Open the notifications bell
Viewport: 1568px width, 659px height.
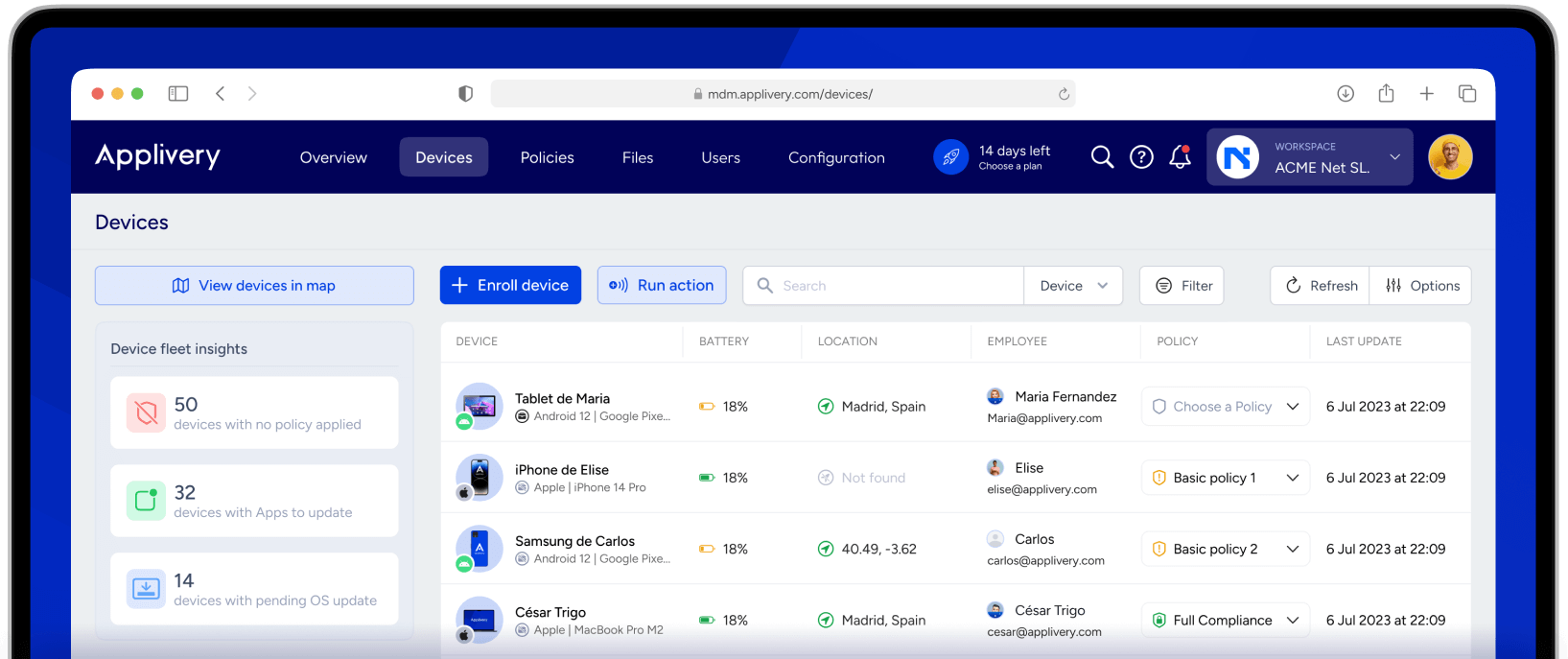[1180, 157]
